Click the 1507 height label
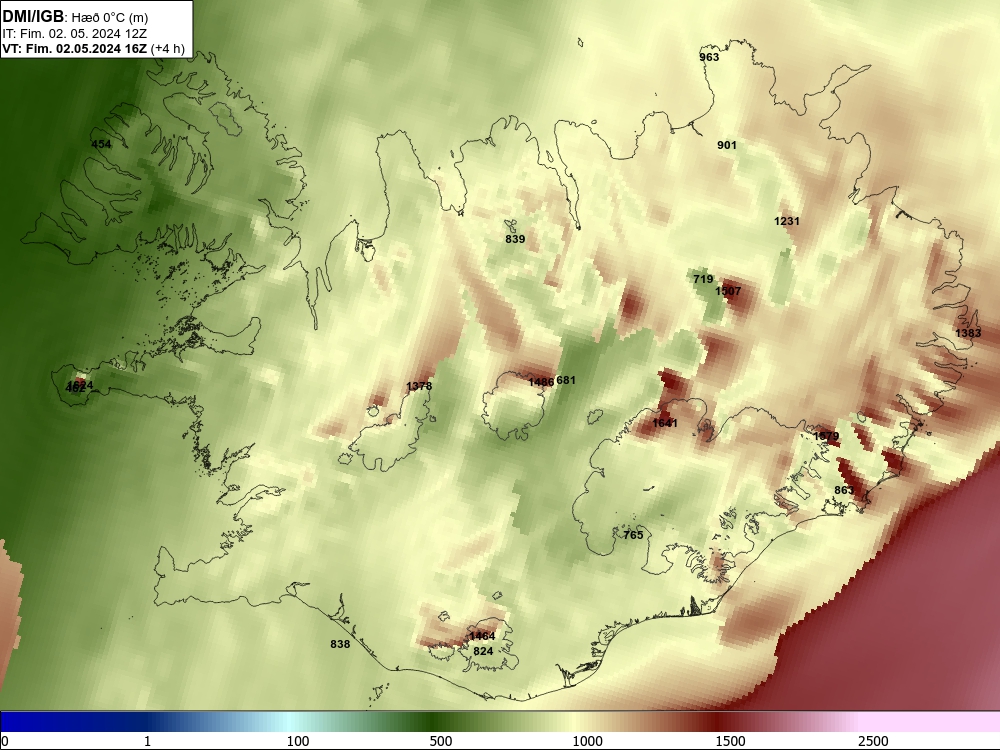 click(728, 291)
